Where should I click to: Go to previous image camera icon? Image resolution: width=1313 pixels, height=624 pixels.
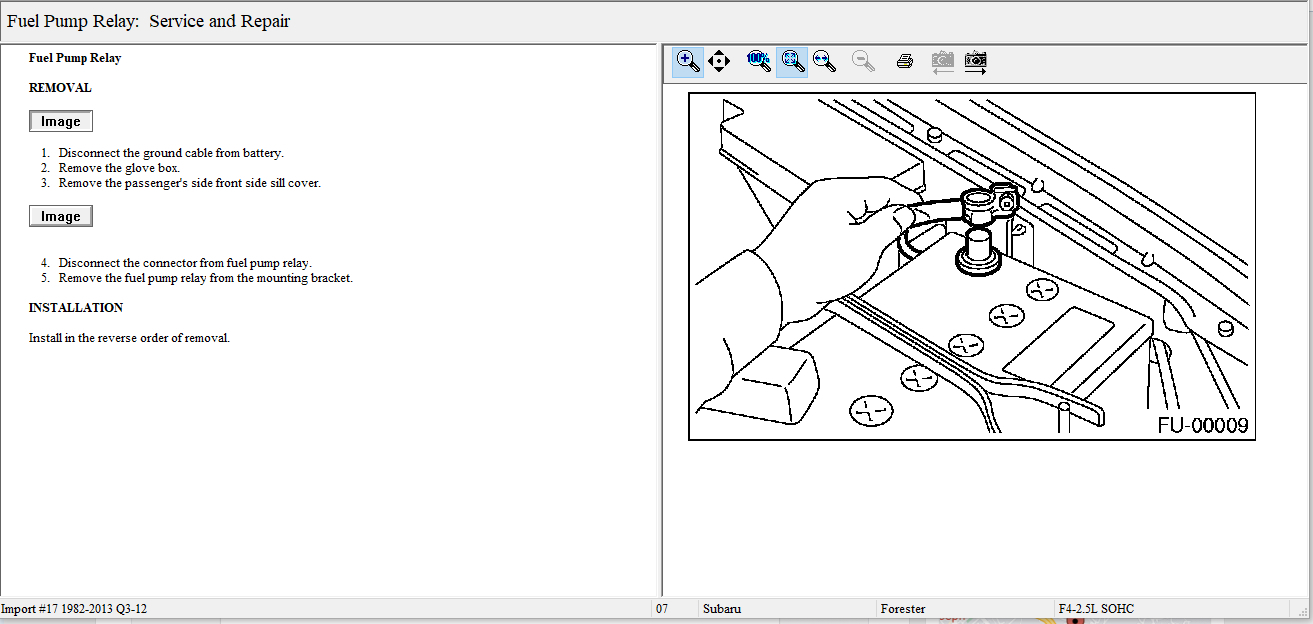click(x=942, y=61)
